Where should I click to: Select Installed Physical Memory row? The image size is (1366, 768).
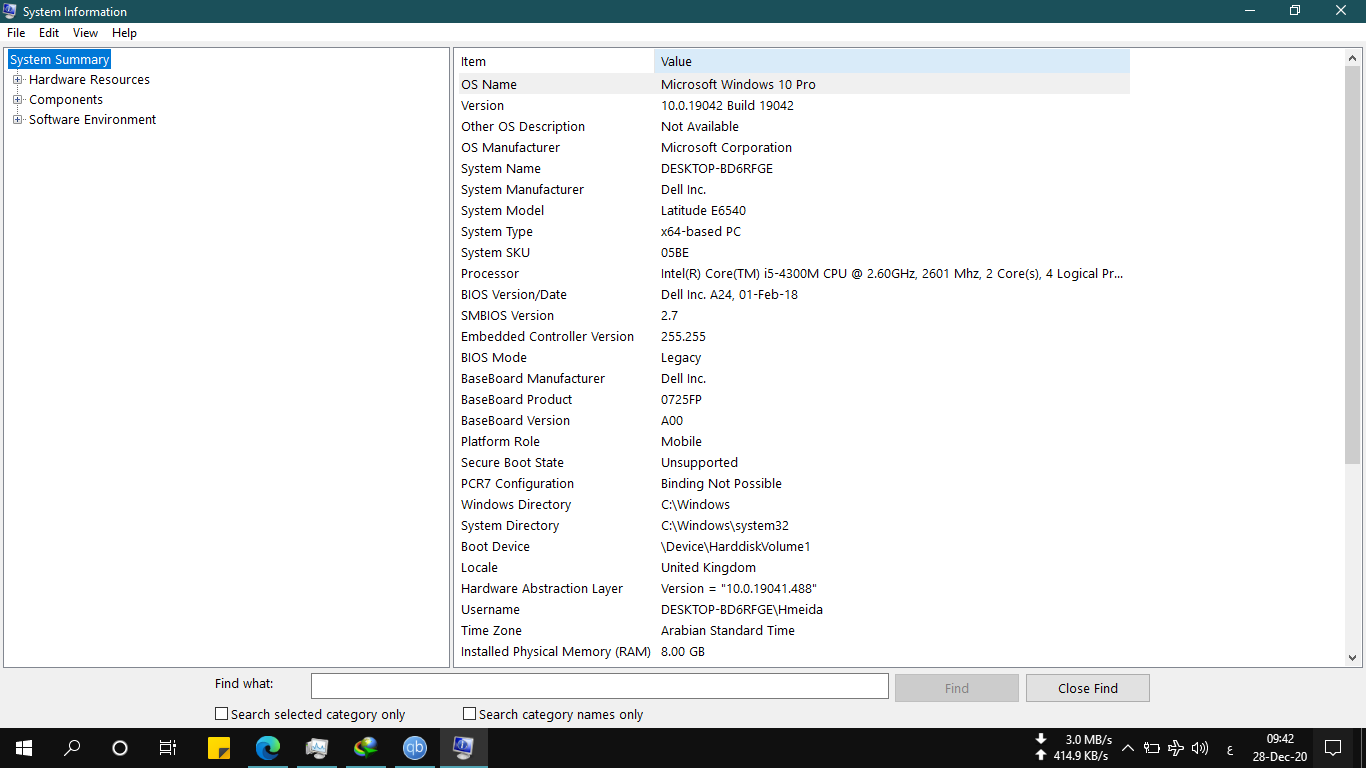coord(794,652)
